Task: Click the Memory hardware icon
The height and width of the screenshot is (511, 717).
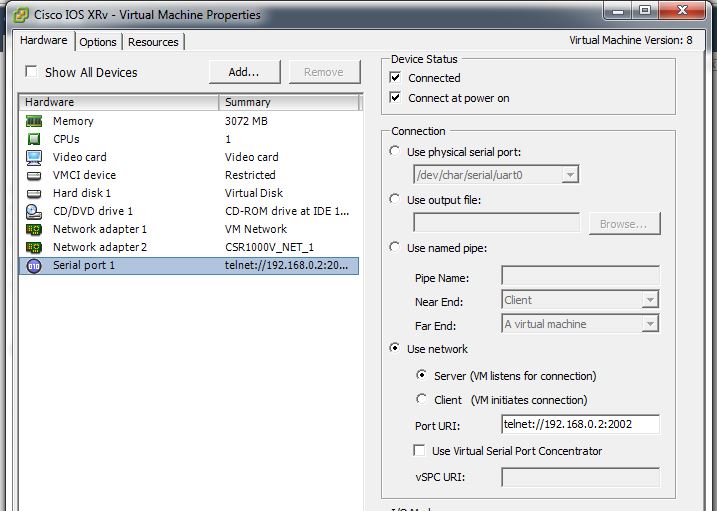Action: pyautogui.click(x=34, y=121)
